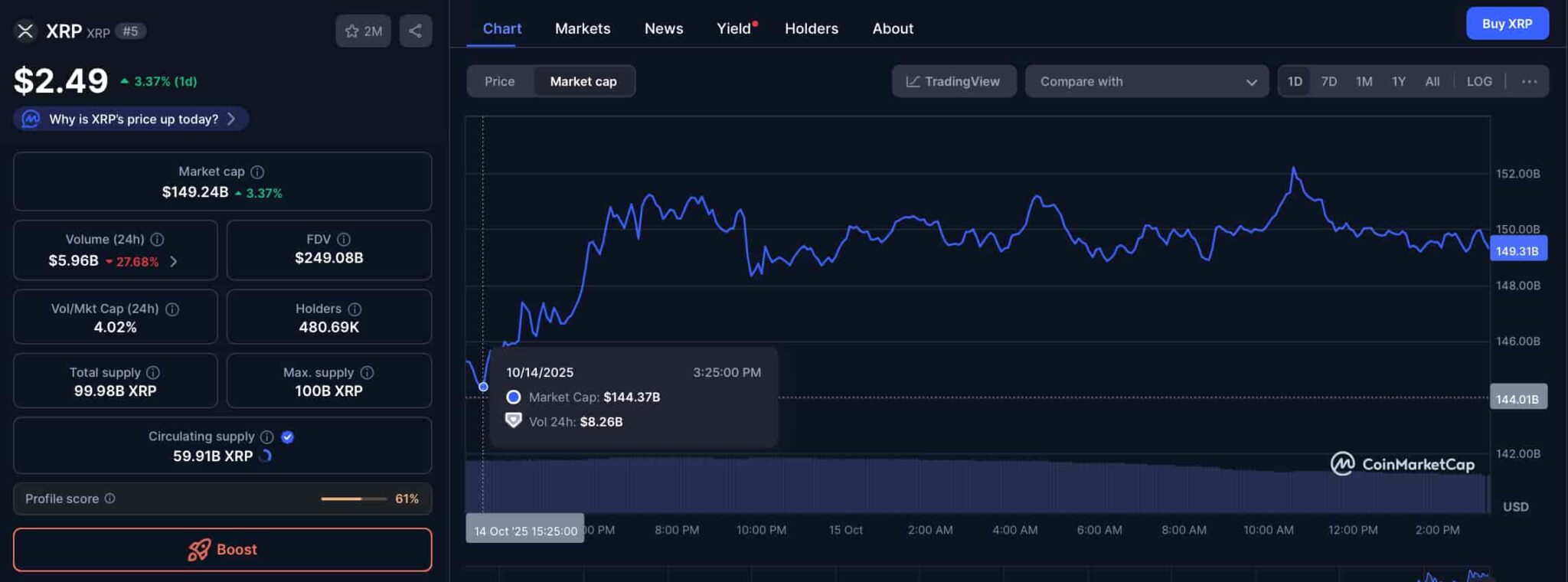Viewport: 1568px width, 582px height.
Task: Click the Market cap info icon
Action: (257, 172)
